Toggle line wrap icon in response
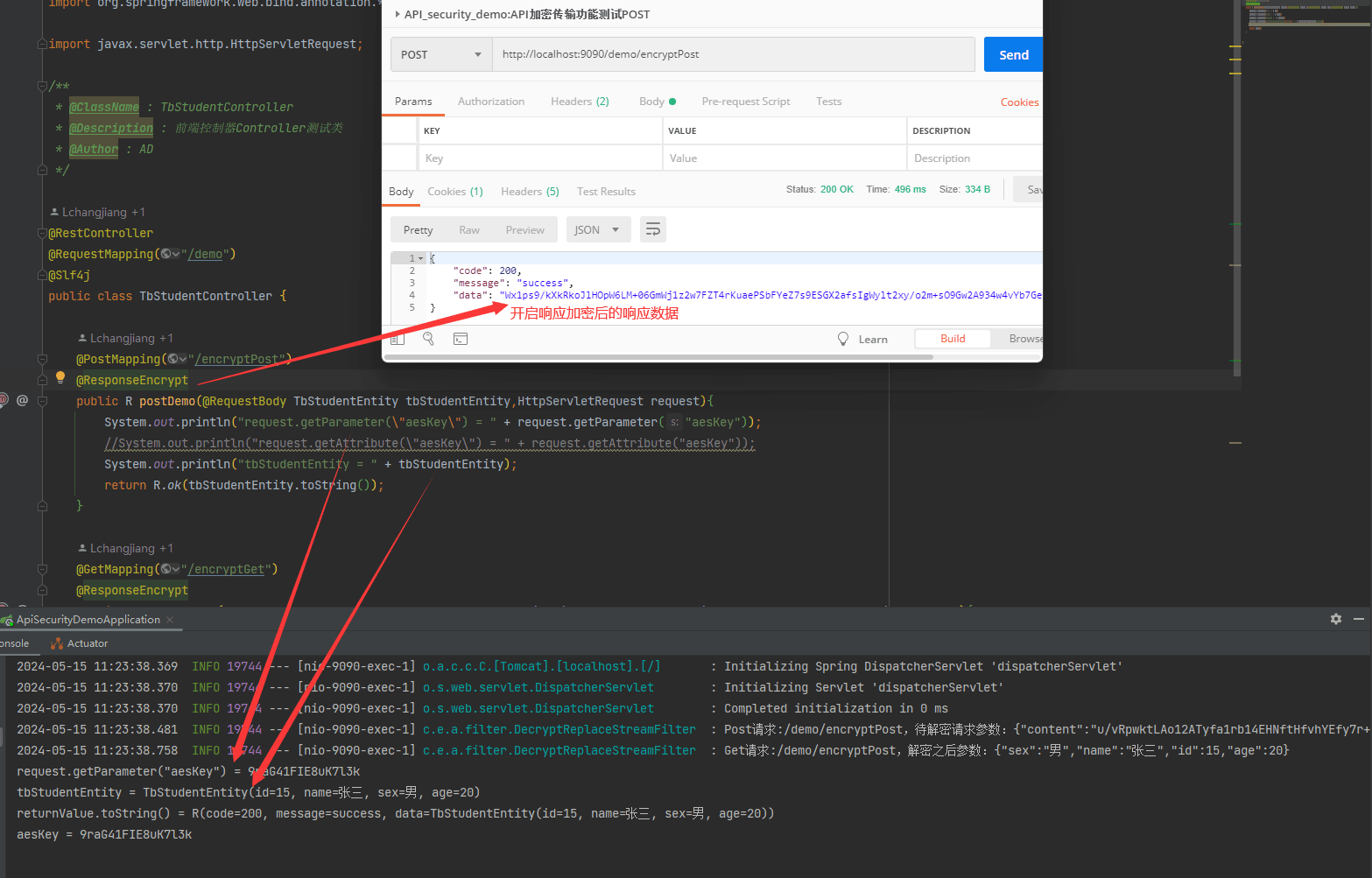This screenshot has height=878, width=1372. [653, 229]
